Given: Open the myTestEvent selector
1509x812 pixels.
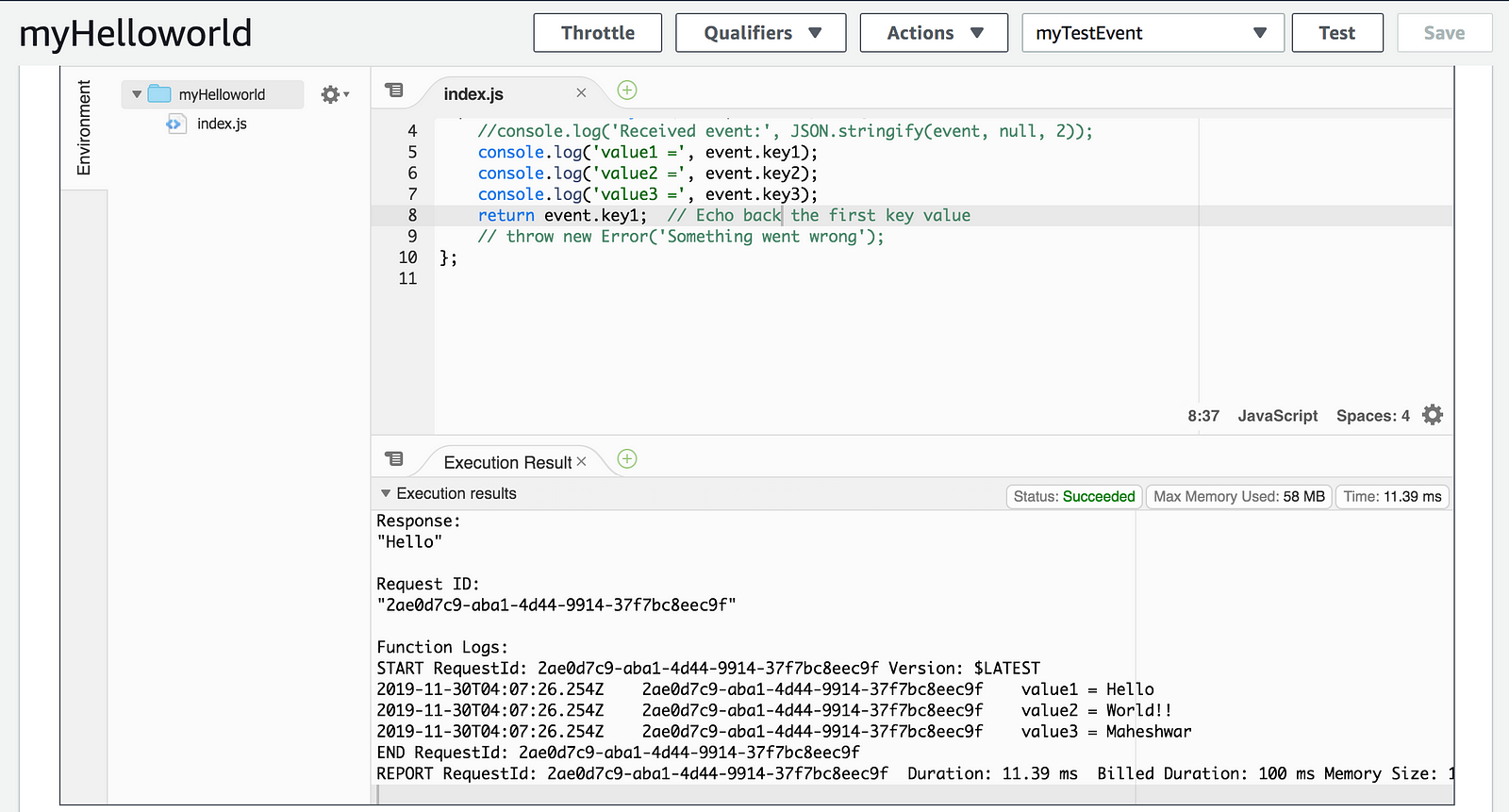Looking at the screenshot, I should [x=1152, y=33].
